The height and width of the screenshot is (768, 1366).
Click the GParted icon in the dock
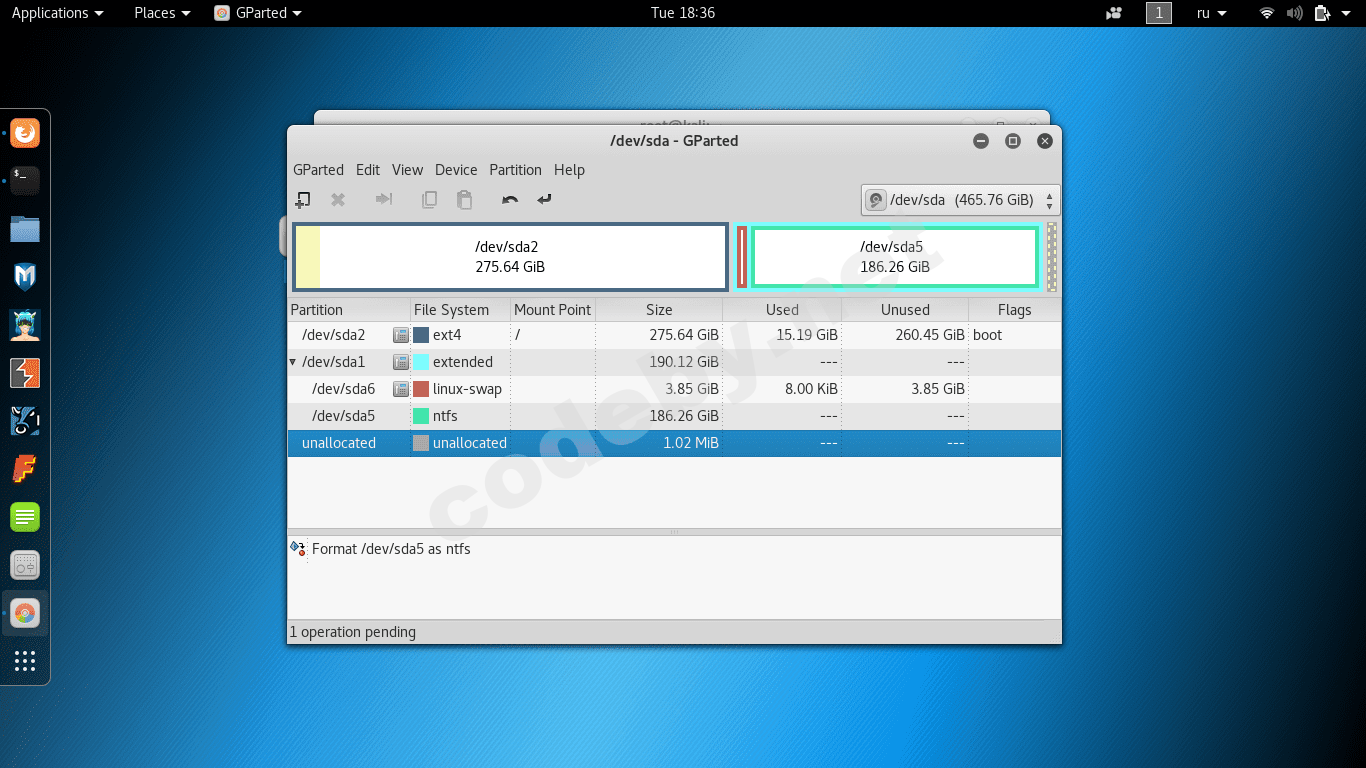25,613
